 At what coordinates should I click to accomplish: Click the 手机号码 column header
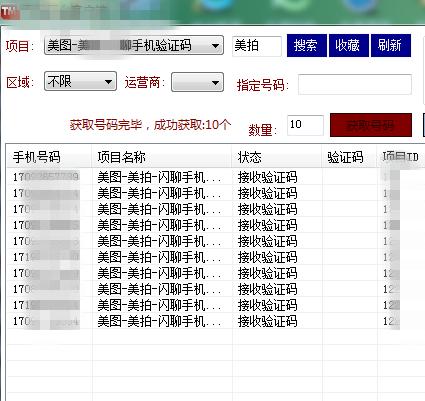click(49, 157)
